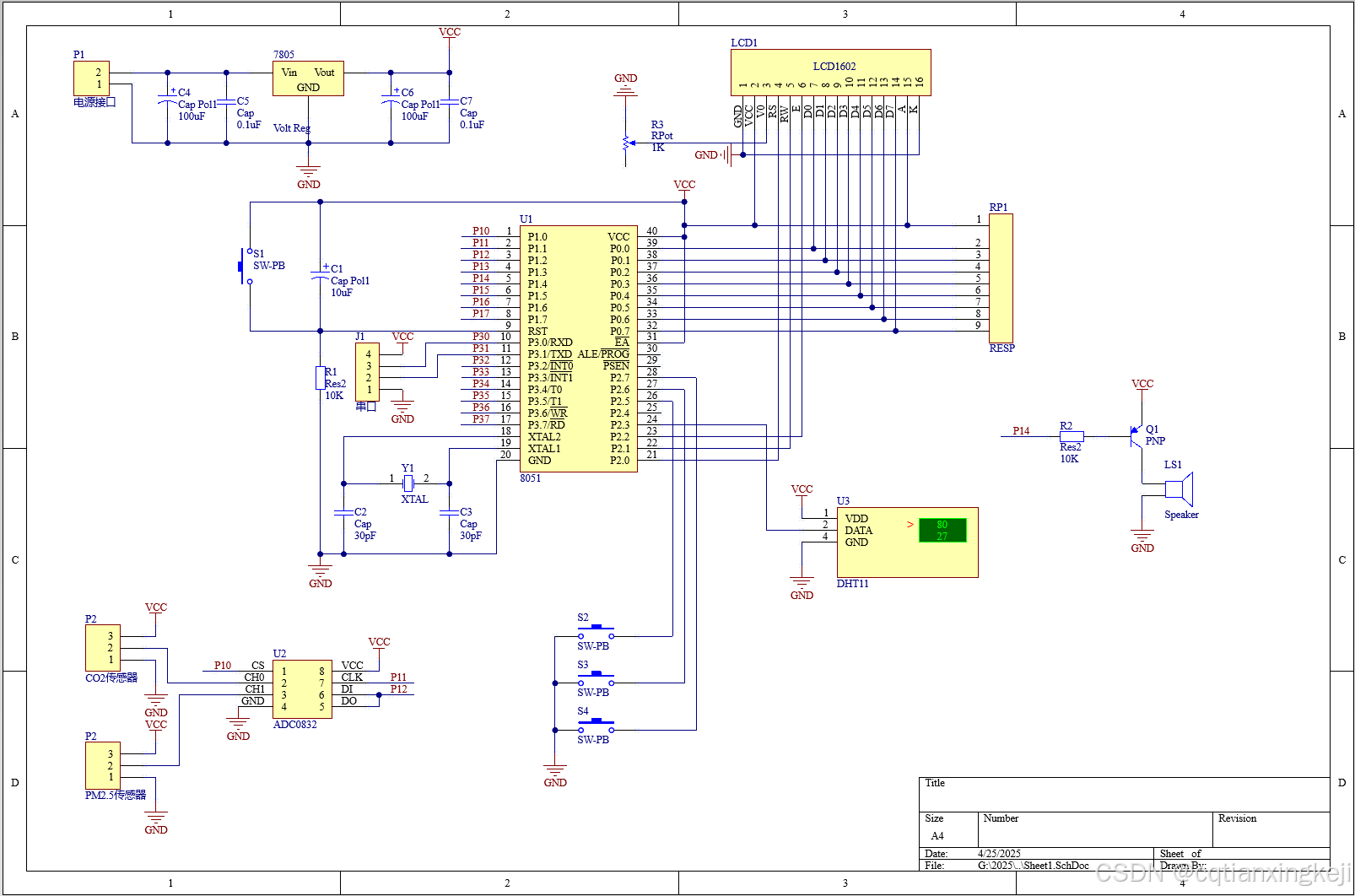Click the J1 serial header connector
1355x896 pixels.
click(x=367, y=372)
